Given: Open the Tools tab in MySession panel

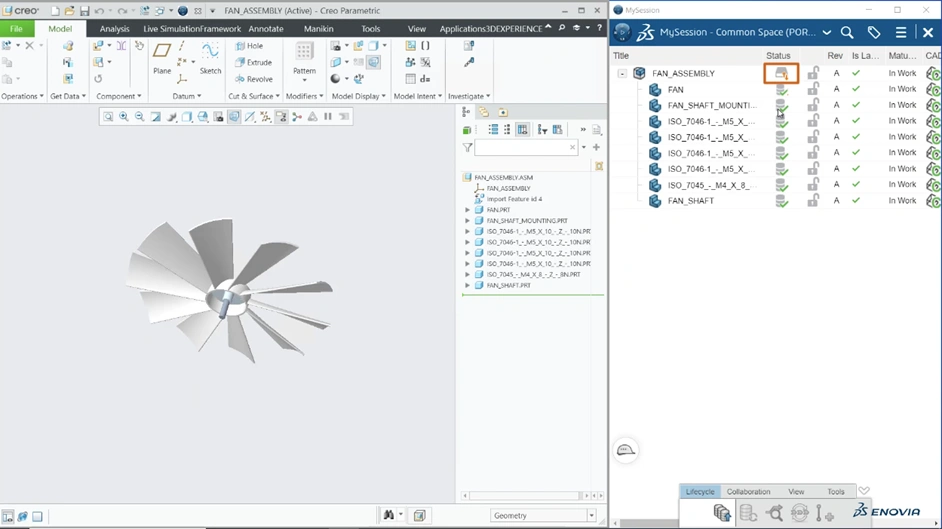Looking at the screenshot, I should (x=836, y=491).
